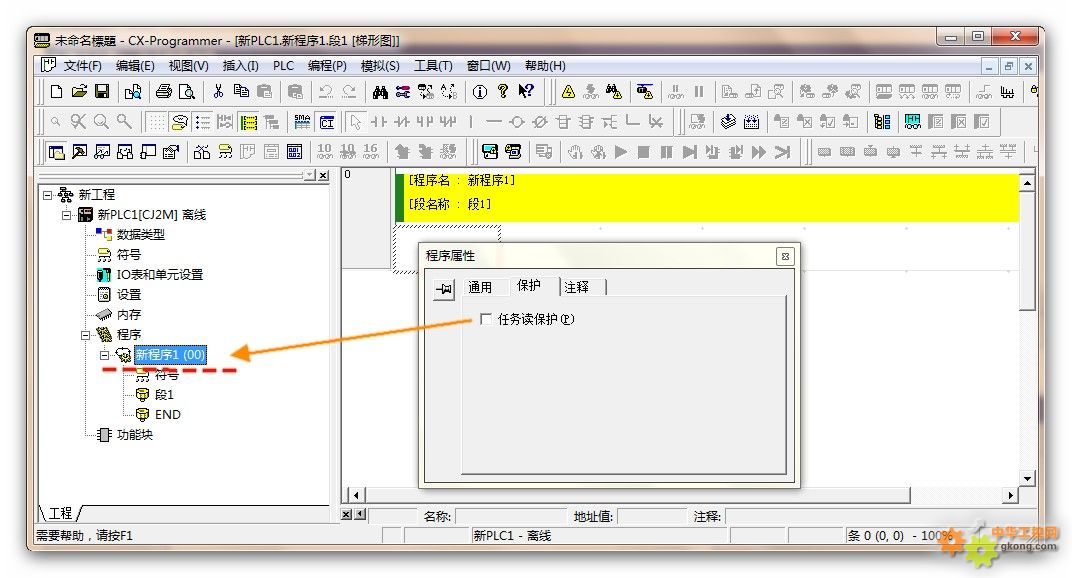Click the 名称 input field
This screenshot has width=1072, height=578.
(509, 516)
